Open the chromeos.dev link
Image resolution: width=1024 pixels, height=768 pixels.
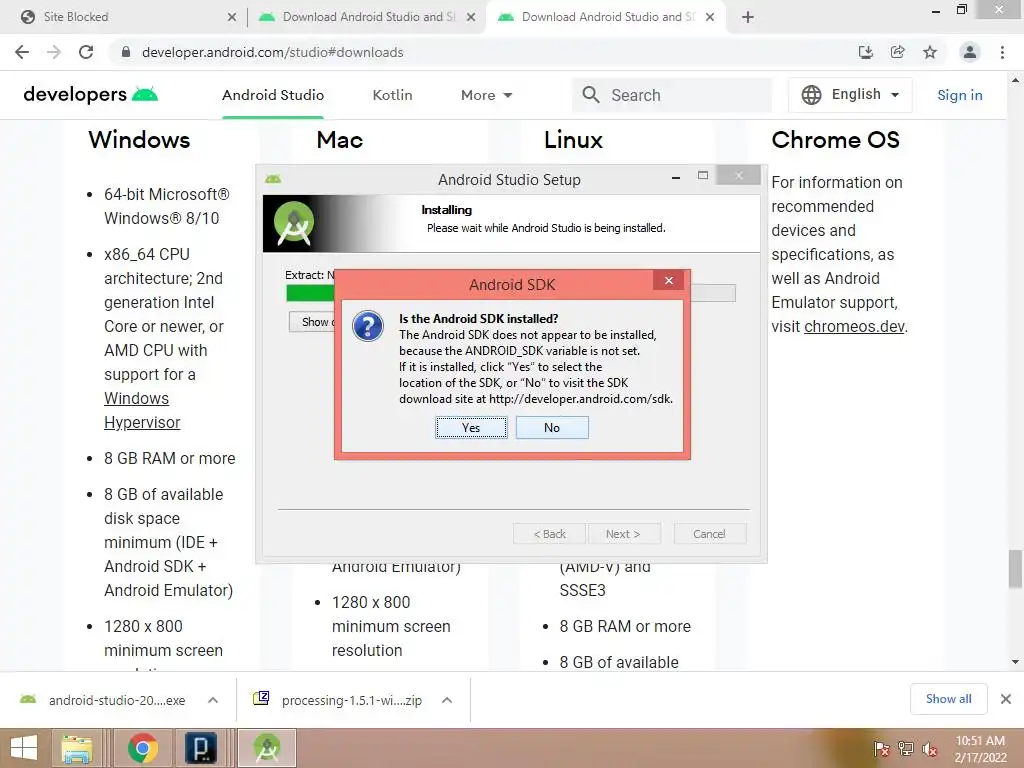(x=854, y=326)
